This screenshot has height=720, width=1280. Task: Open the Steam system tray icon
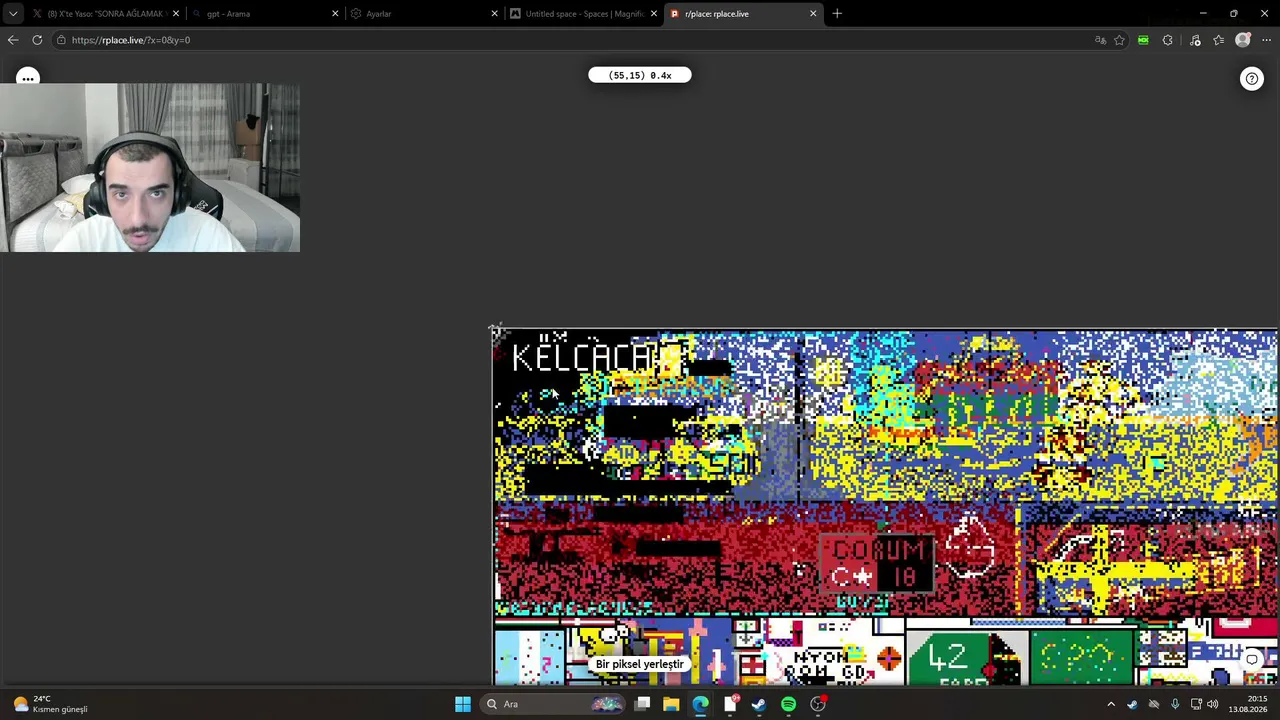click(1132, 704)
